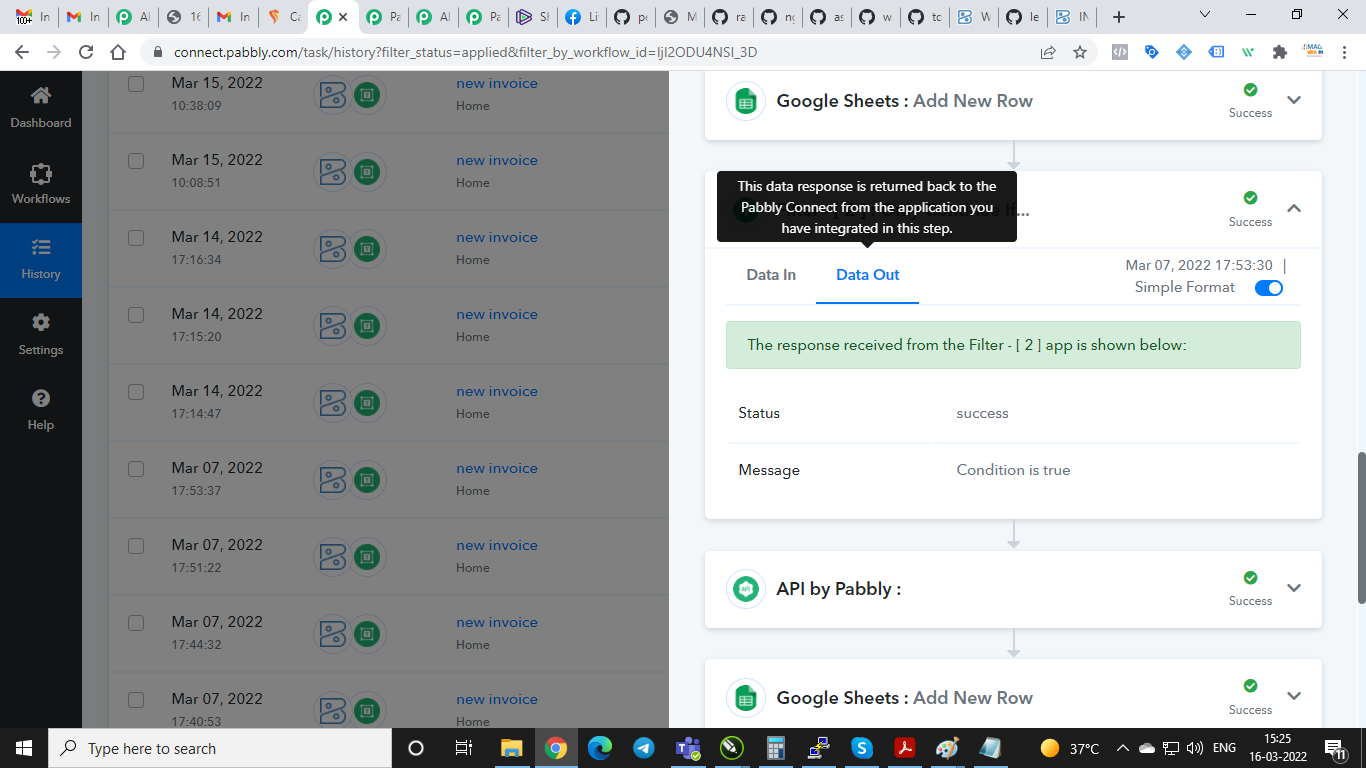Open the new invoice link for 10:08:51

point(497,161)
